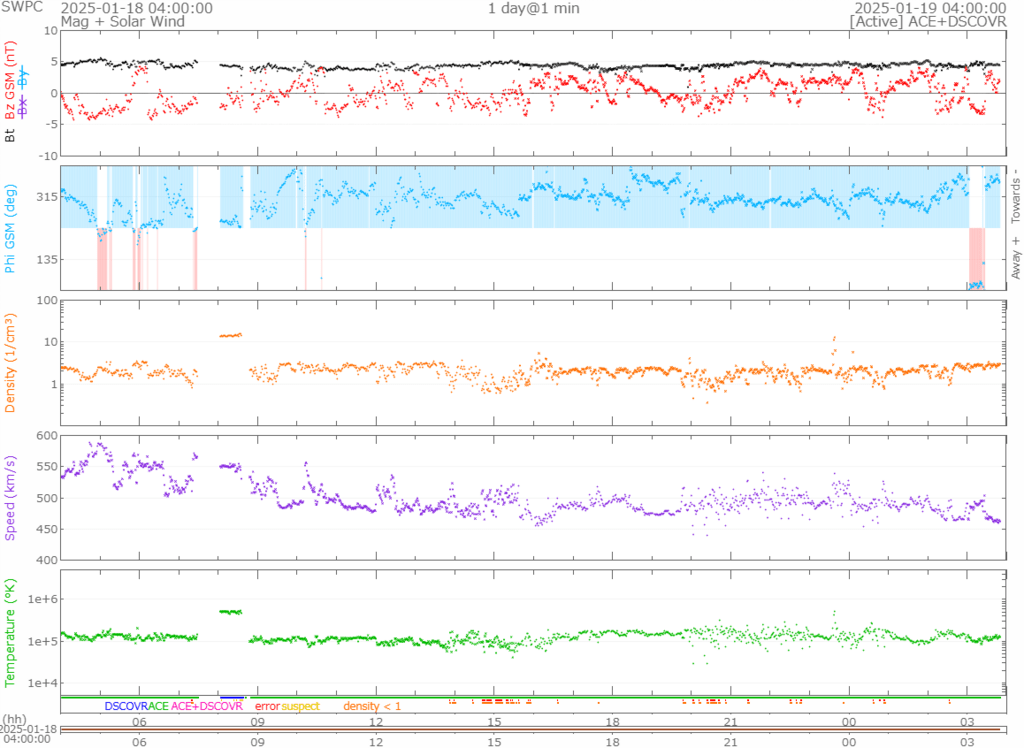Click the Phi GSM (deg) axis label
The width and height of the screenshot is (1024, 748).
click(13, 228)
